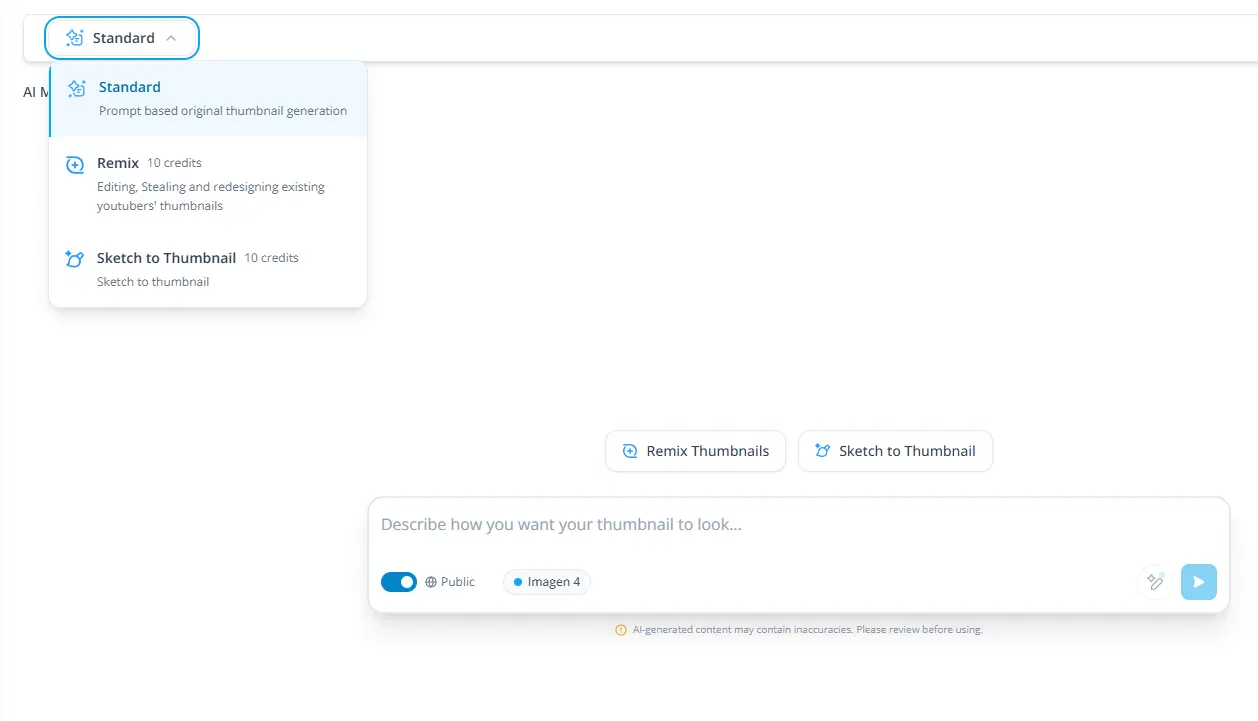Click the Standard icon in the top selector
Image resolution: width=1258 pixels, height=721 pixels.
coord(73,37)
